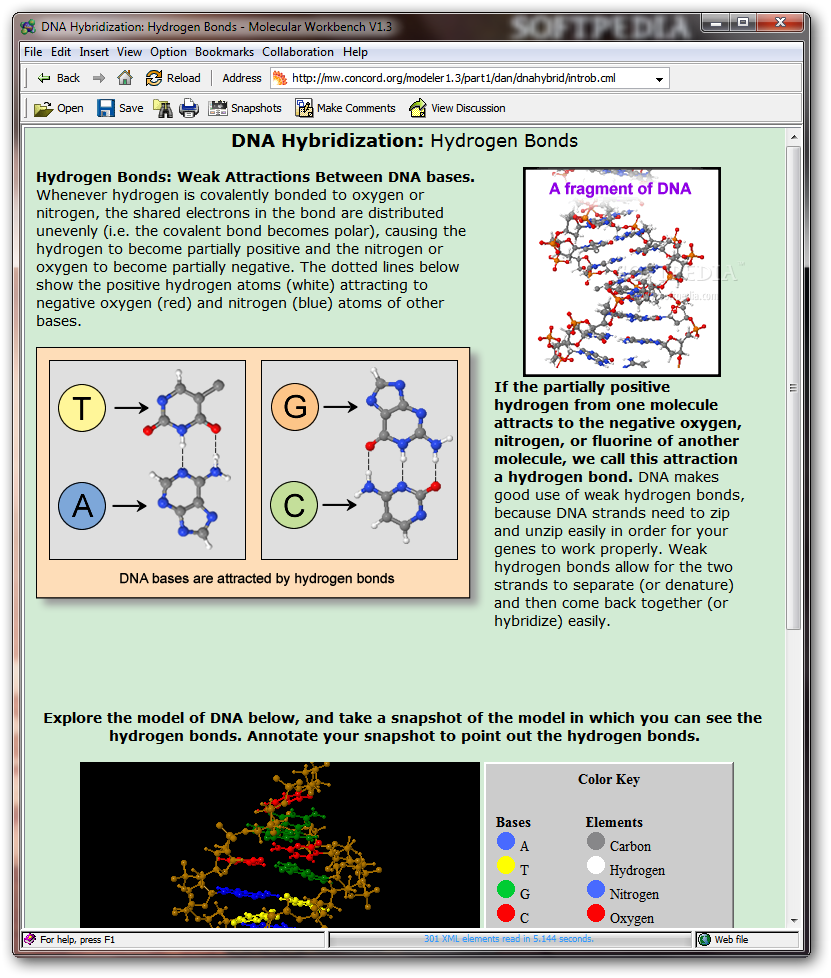Click the Molecular Workbench title bar icon

29,27
